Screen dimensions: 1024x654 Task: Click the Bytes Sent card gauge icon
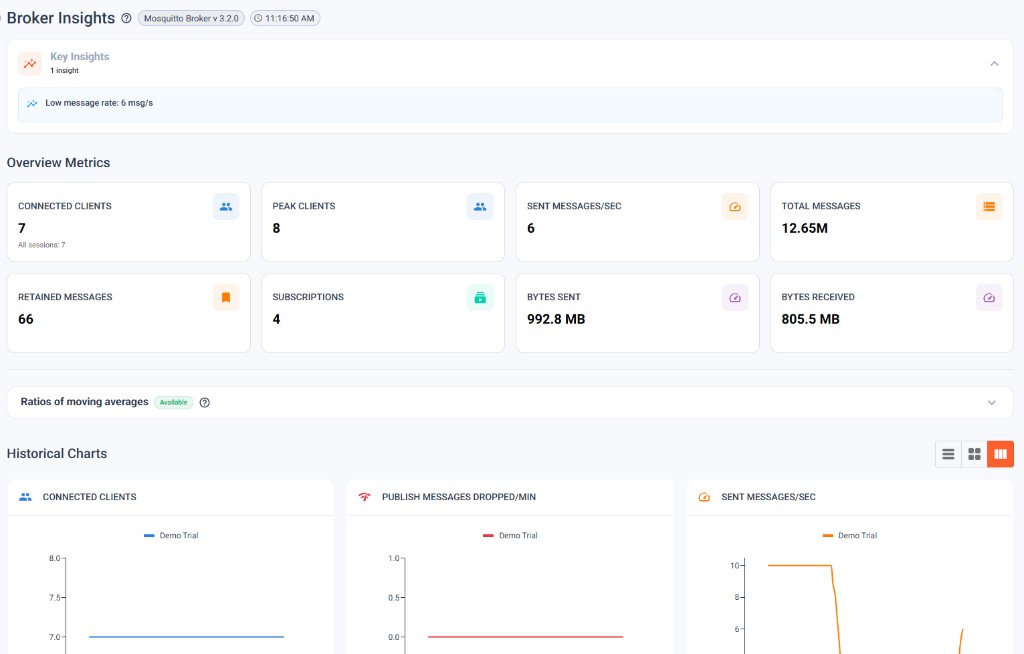click(x=735, y=297)
